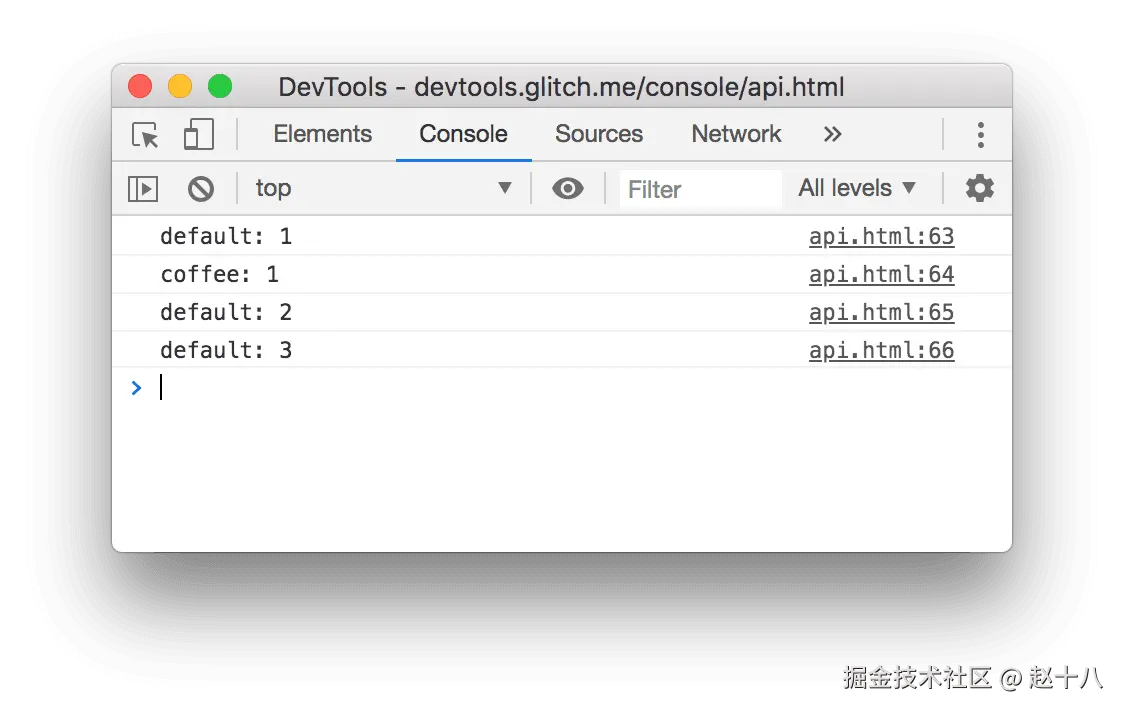The image size is (1124, 712).
Task: Expand the All levels dropdown
Action: tap(857, 188)
